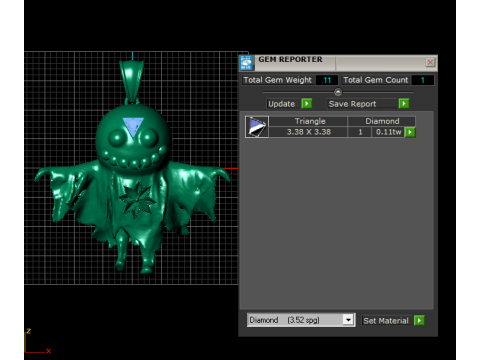The image size is (480, 360).
Task: Click the Total Gem Count value field
Action: [423, 80]
